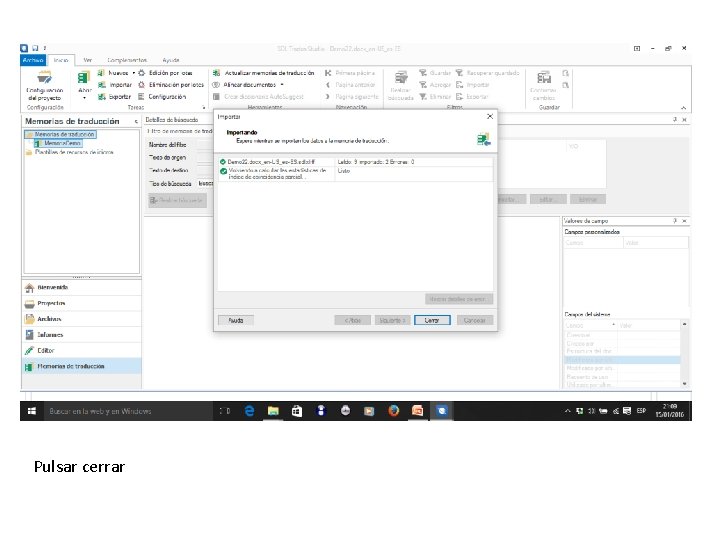Click Exportar in the Tareas group
720x540 pixels.
[114, 97]
